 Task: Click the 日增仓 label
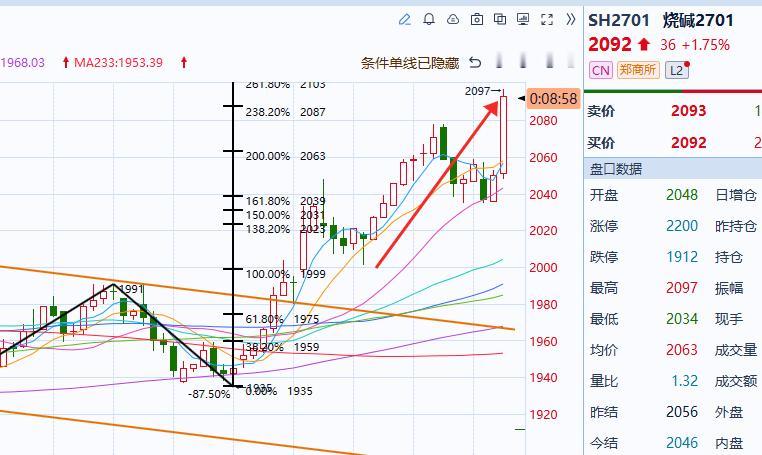pos(736,195)
